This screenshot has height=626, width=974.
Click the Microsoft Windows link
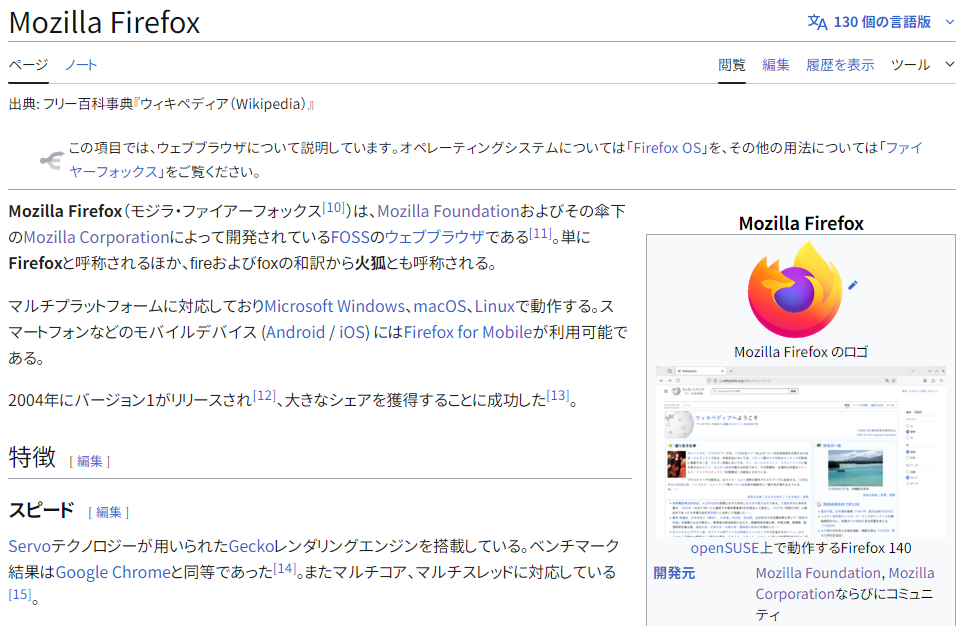(x=335, y=306)
